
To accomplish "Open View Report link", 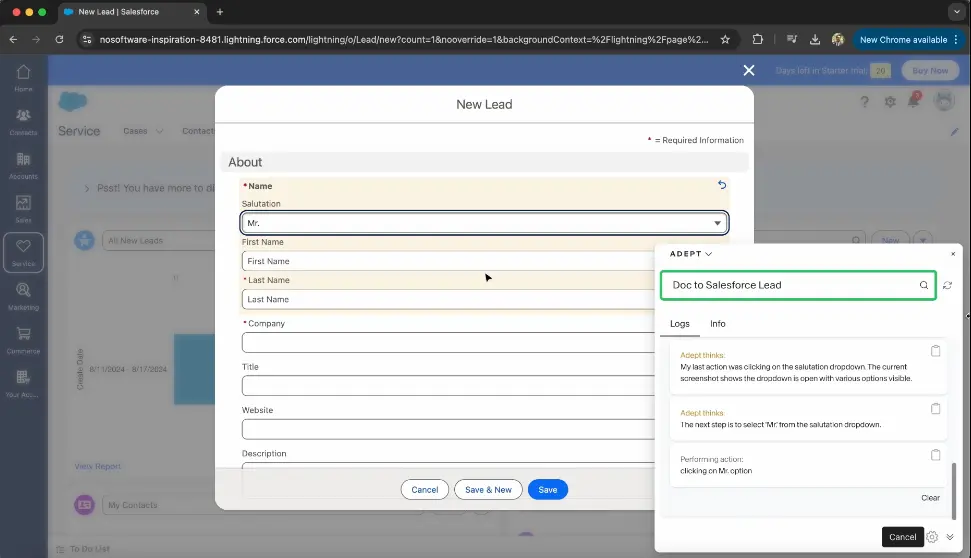I will click(x=97, y=466).
